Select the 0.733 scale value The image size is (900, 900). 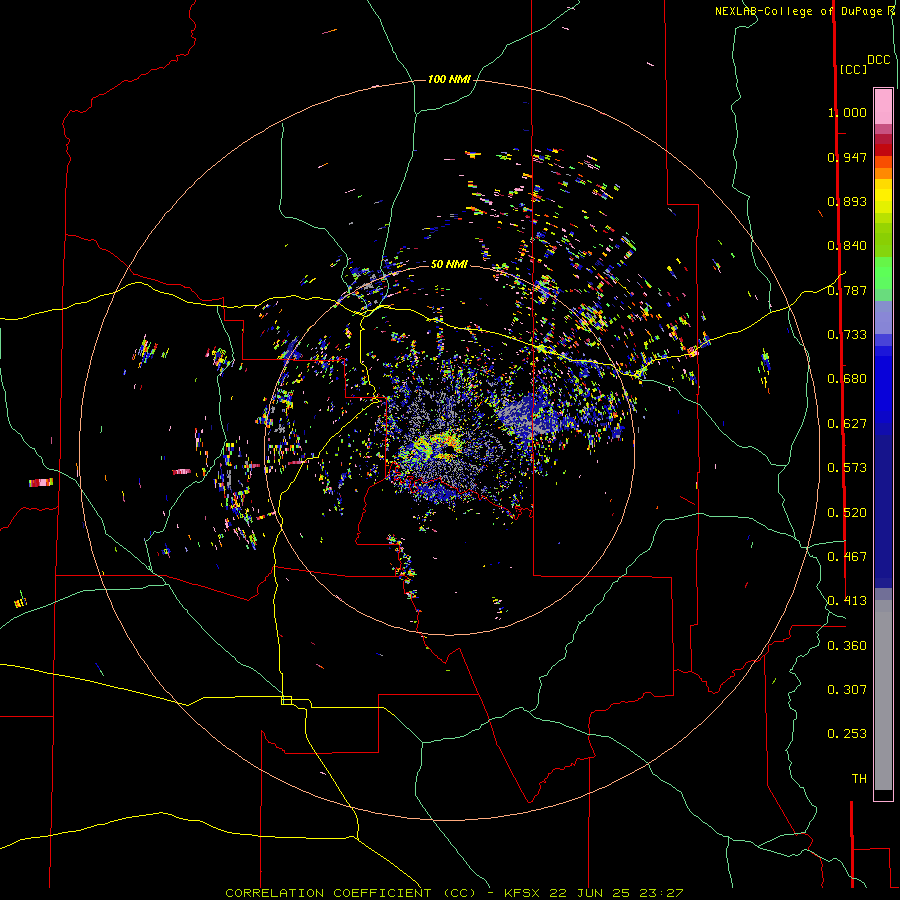click(x=847, y=335)
